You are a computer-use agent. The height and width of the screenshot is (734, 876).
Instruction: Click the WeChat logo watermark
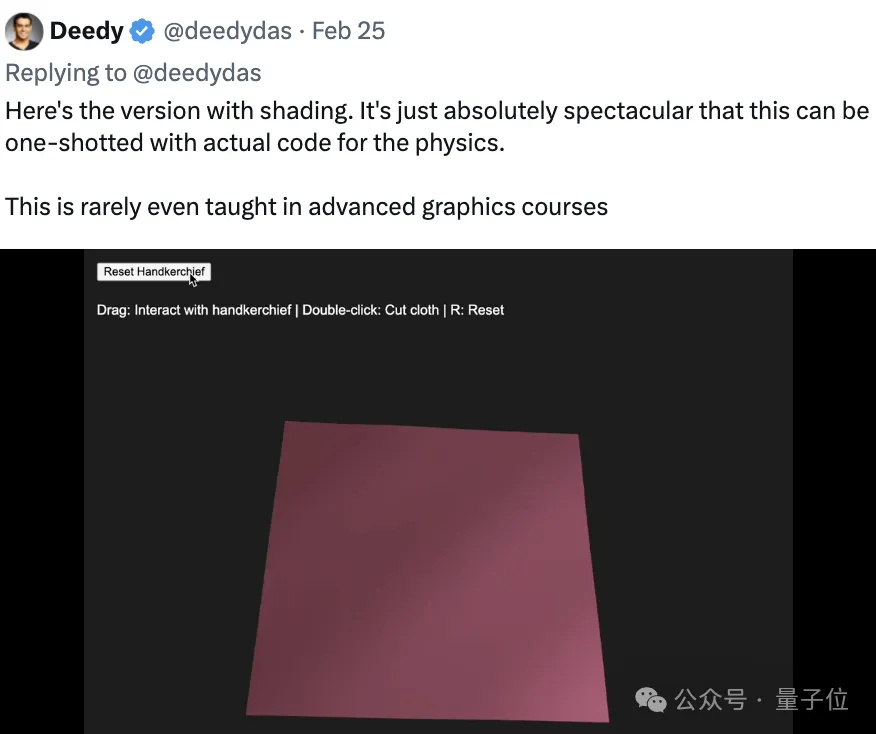[x=651, y=700]
